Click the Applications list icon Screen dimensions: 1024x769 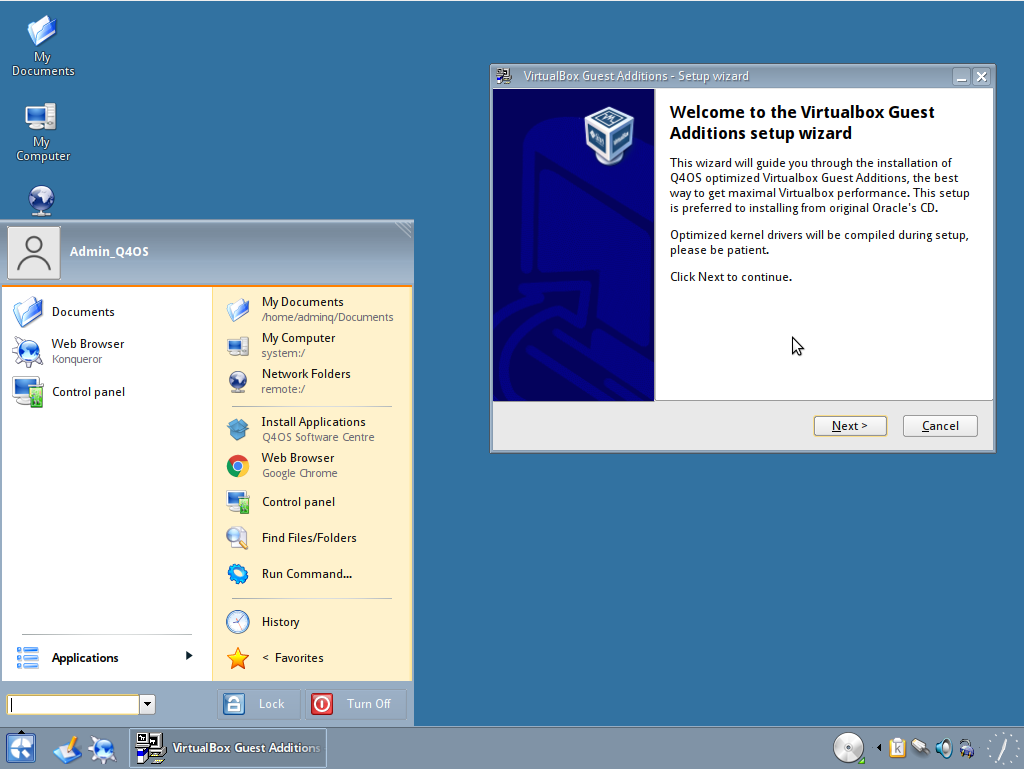click(27, 658)
